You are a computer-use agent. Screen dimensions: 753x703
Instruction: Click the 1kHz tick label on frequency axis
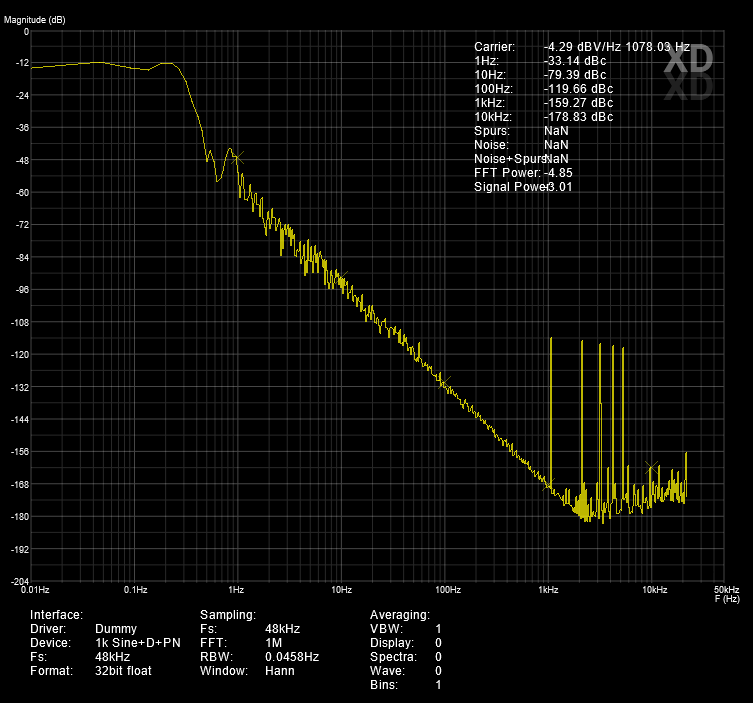coord(548,590)
